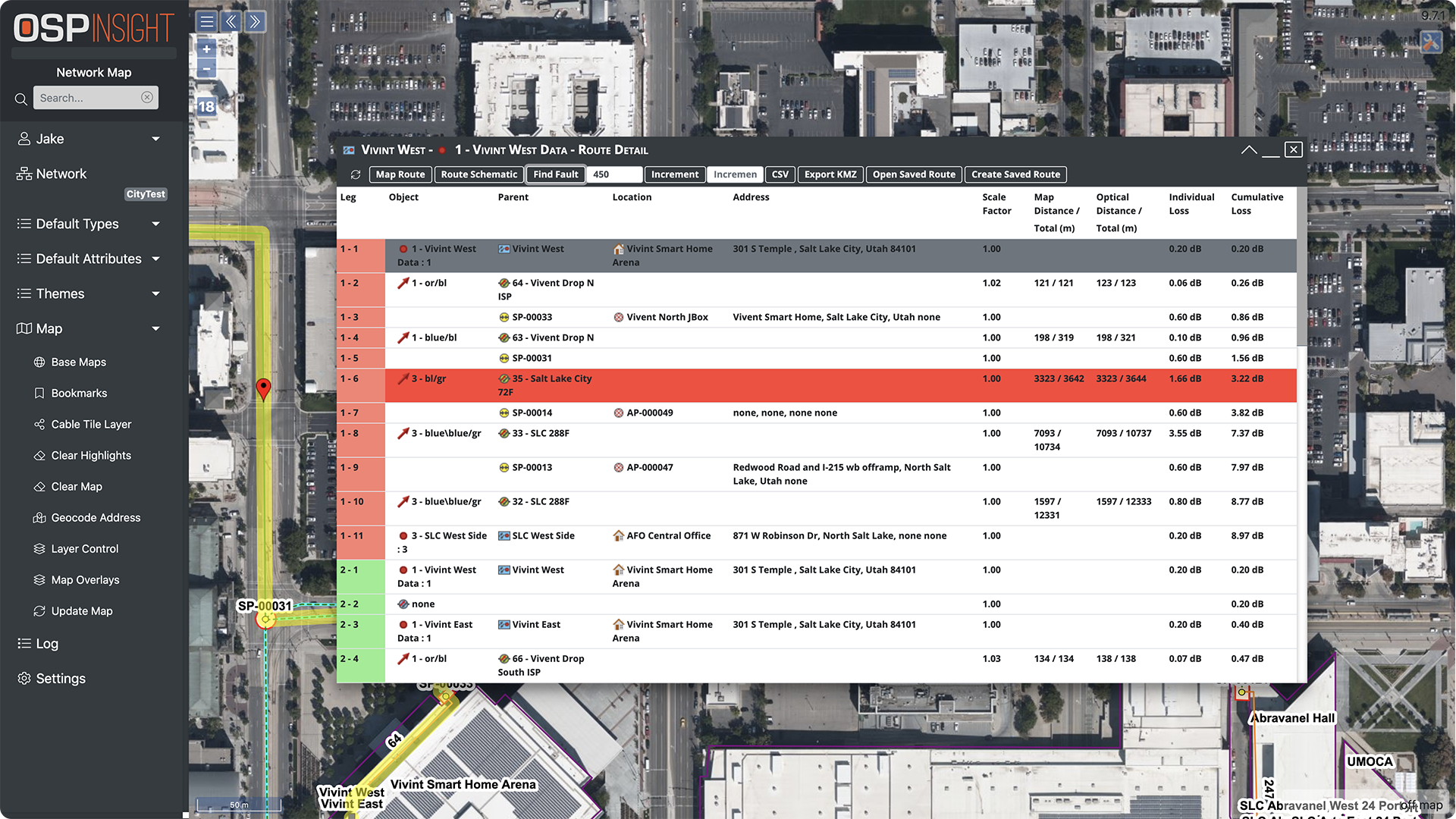The height and width of the screenshot is (819, 1456).
Task: Click the Update Map refresh icon
Action: pyautogui.click(x=39, y=611)
